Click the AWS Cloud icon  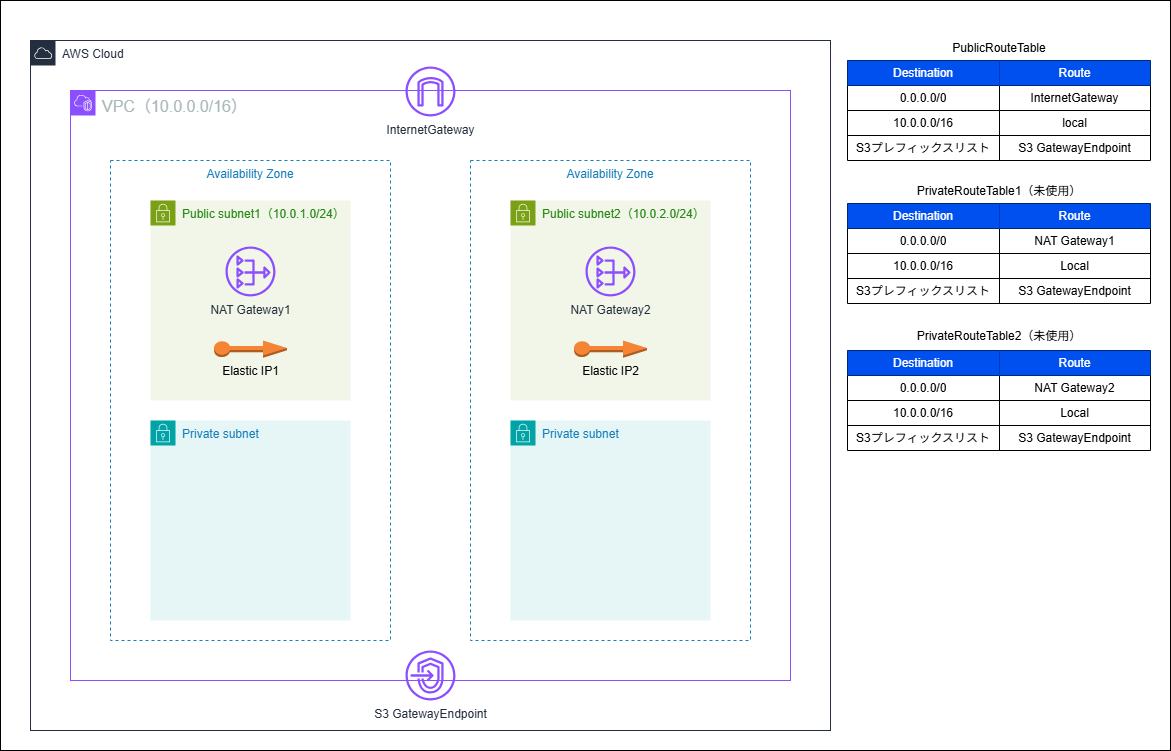coord(42,53)
